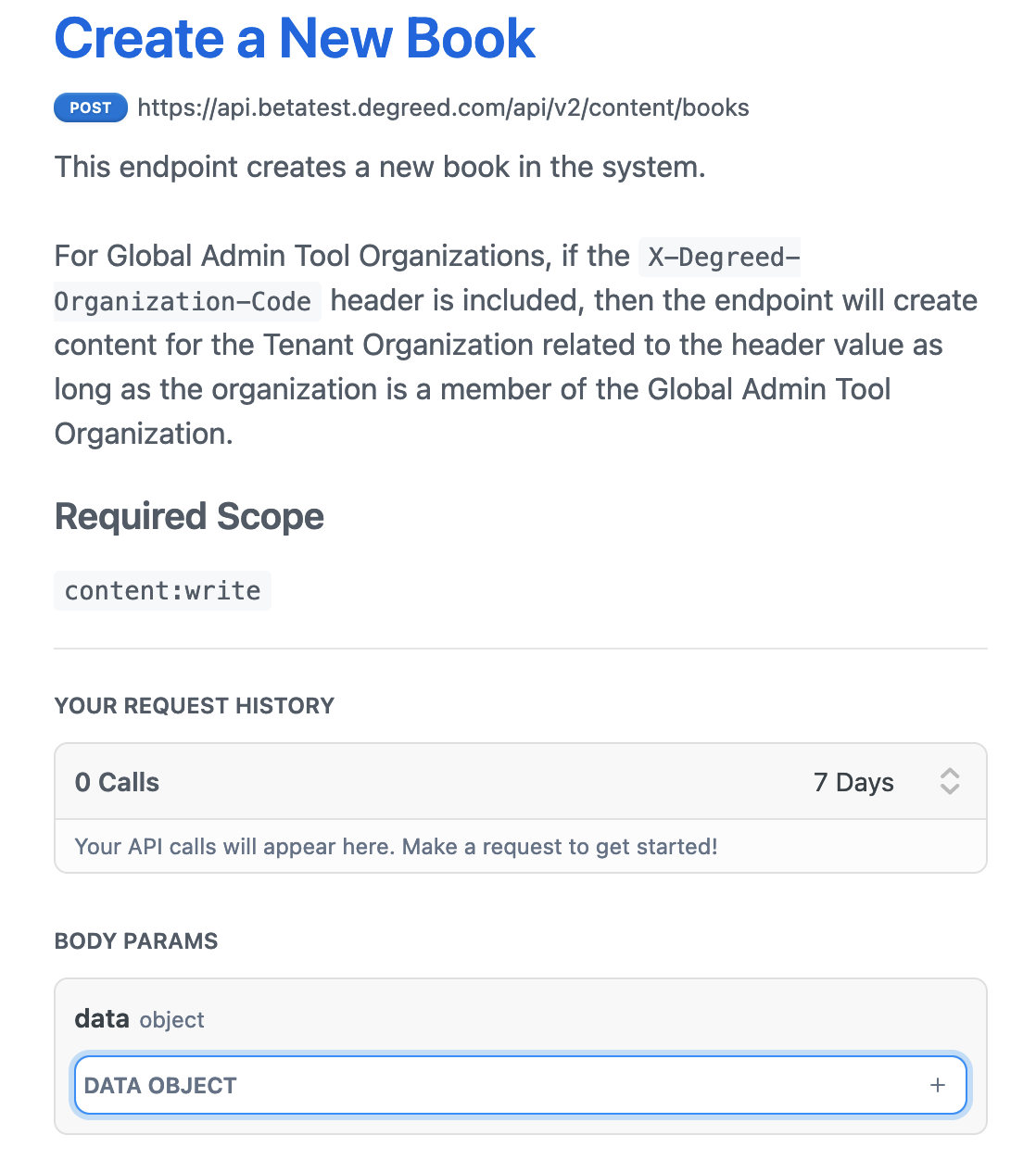Click the 'Your API calls will appear here' message
Viewport: 1036px width, 1173px height.
point(396,847)
